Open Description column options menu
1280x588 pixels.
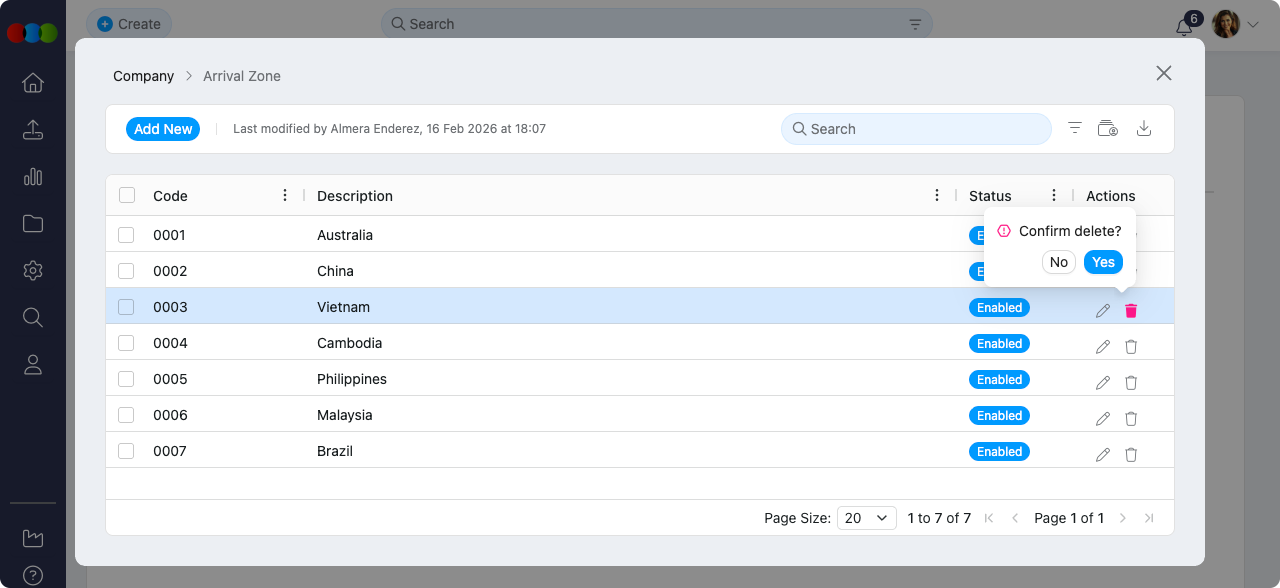[937, 195]
